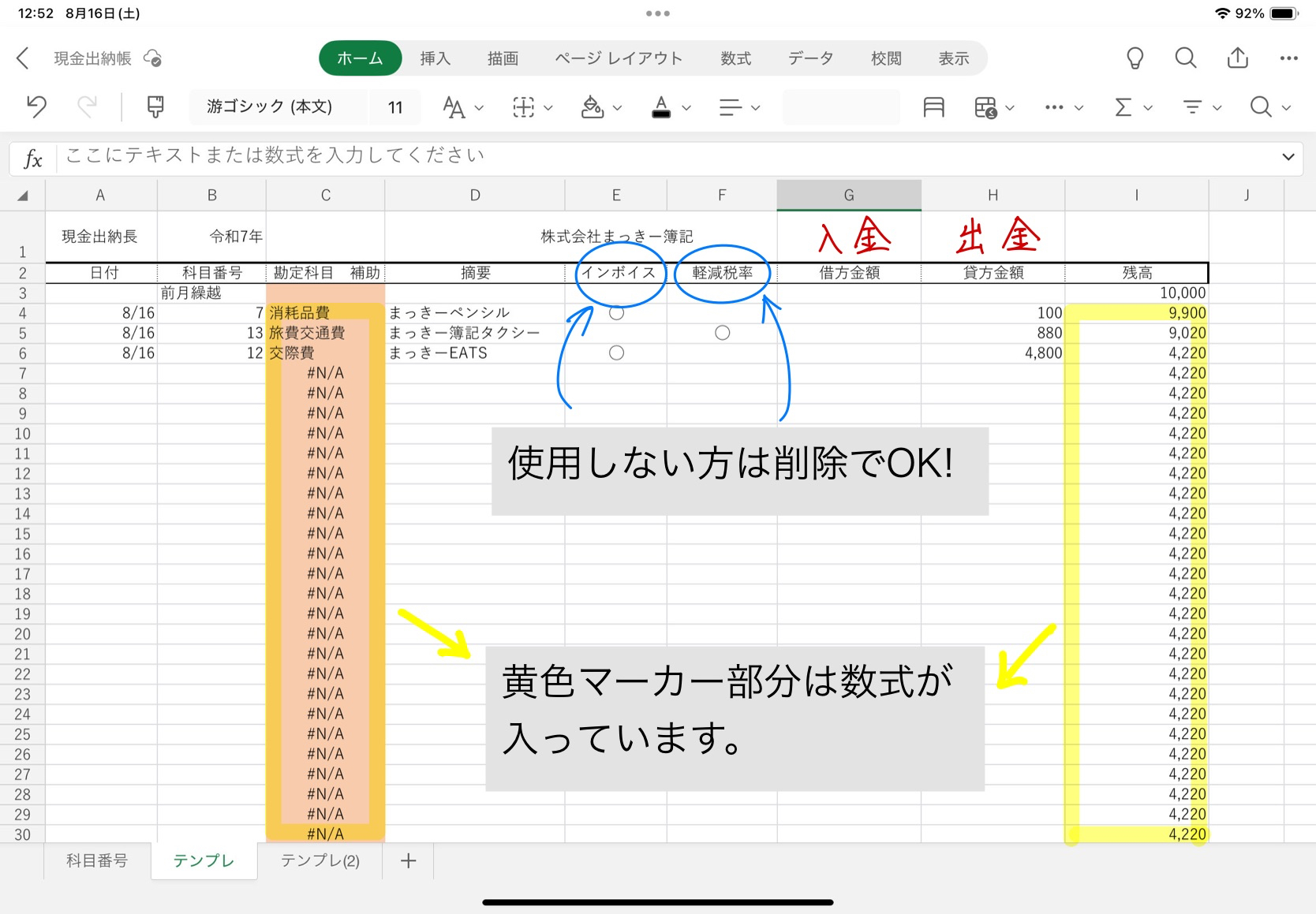Open the ページ レイアウト tab
This screenshot has height=914, width=1316.
coord(619,58)
